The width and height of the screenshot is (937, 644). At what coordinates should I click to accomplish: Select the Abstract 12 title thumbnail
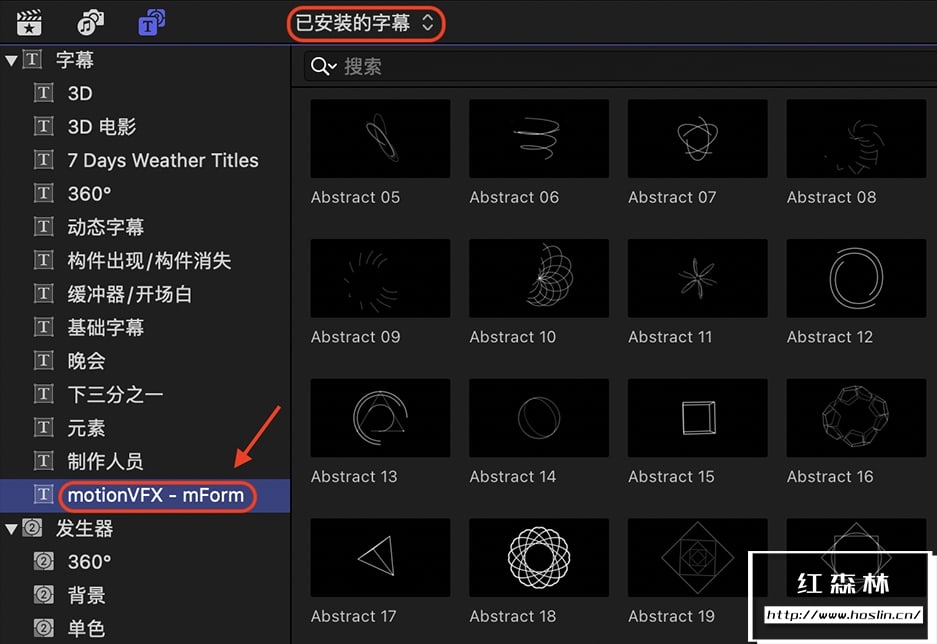[x=856, y=278]
